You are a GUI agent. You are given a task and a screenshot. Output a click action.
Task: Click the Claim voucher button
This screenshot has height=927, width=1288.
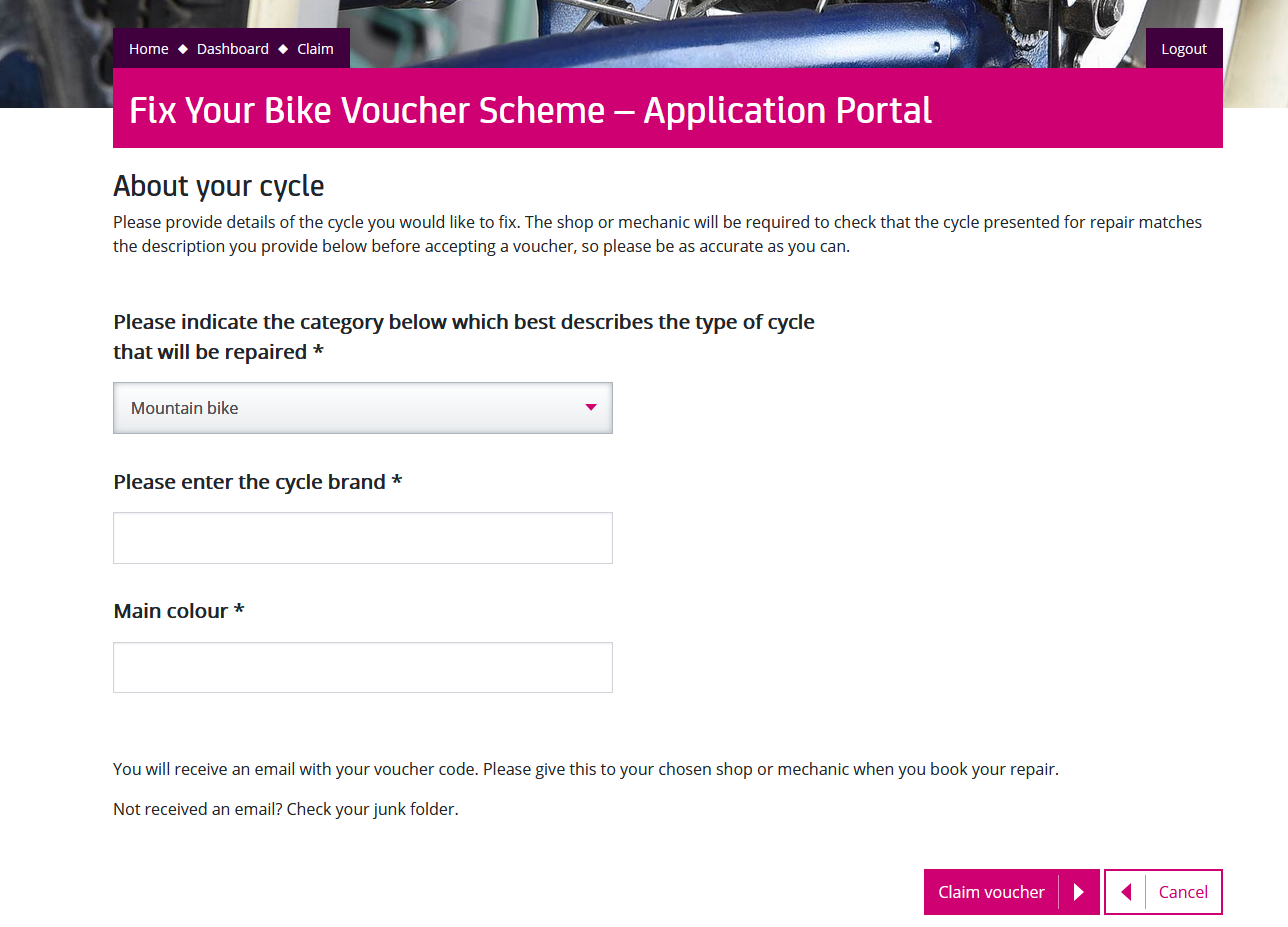coord(990,891)
